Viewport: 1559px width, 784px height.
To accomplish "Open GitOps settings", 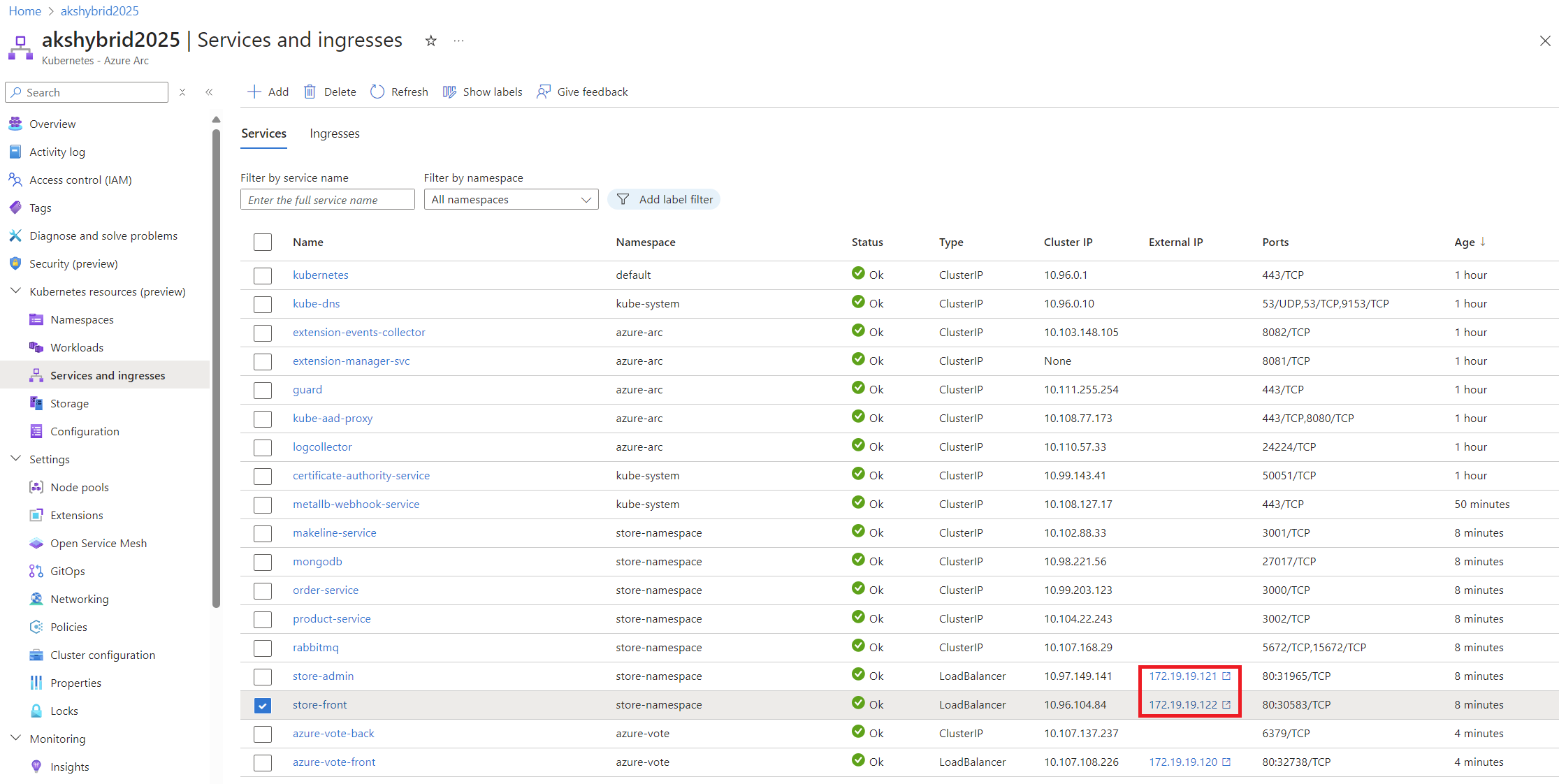I will click(68, 571).
